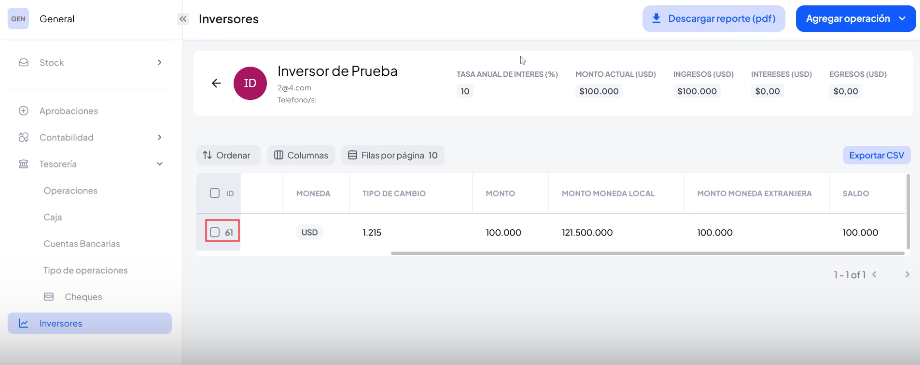Click the Exportar CSV button

coord(877,156)
